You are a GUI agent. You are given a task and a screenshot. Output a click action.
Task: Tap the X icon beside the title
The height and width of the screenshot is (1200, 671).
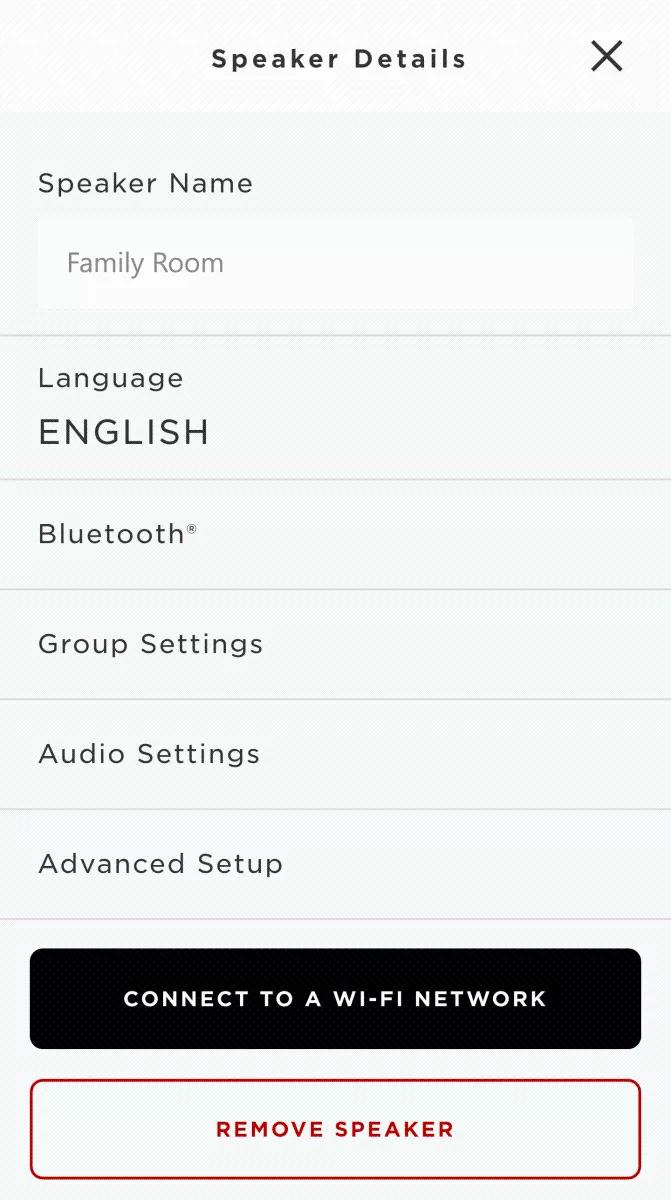point(606,57)
